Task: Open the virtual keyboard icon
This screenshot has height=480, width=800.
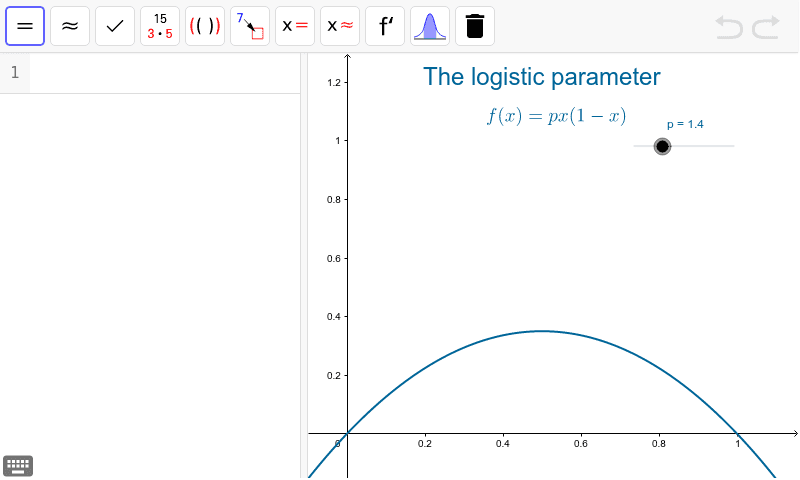Action: tap(18, 466)
